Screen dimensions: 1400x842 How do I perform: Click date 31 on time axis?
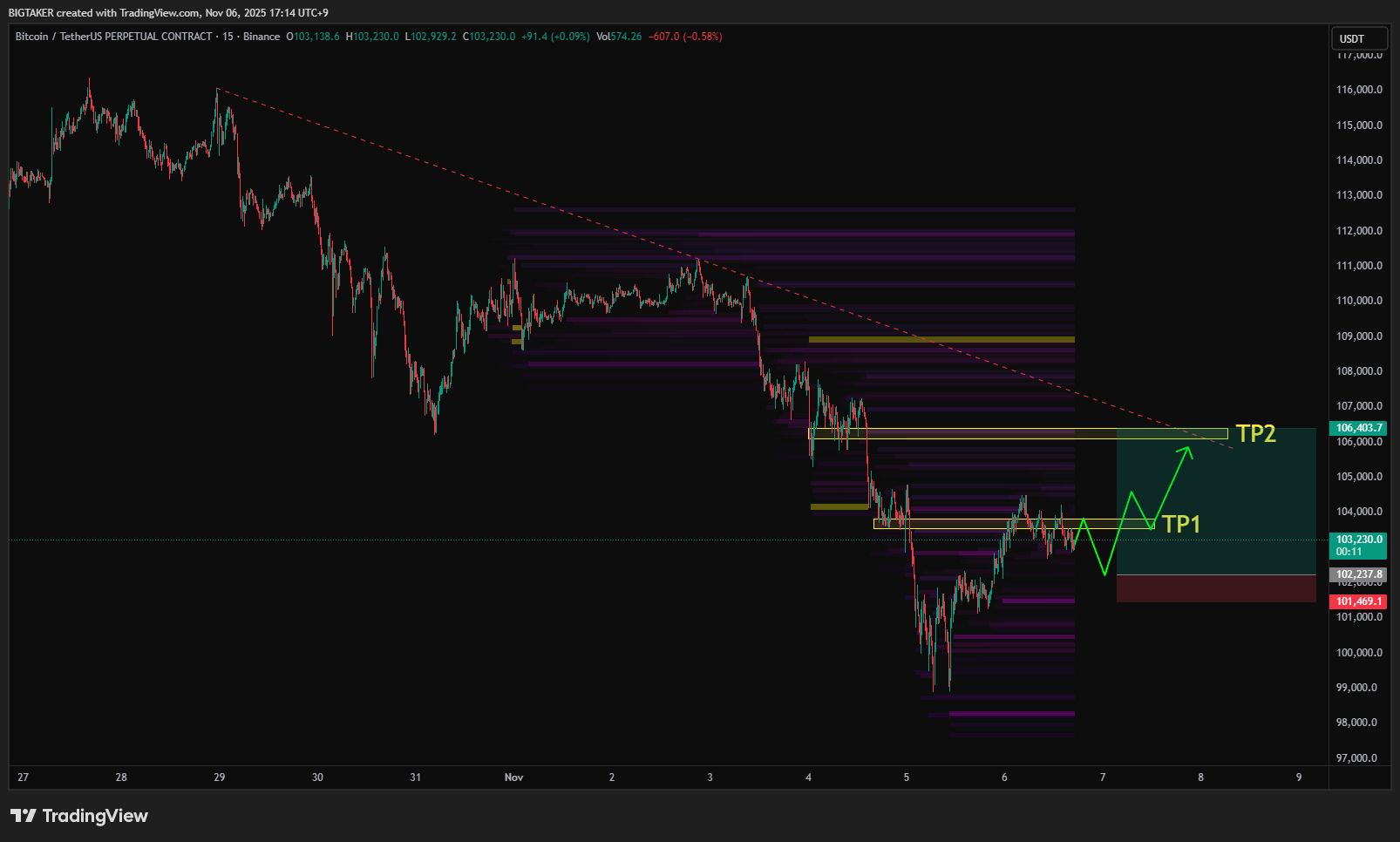click(x=416, y=777)
